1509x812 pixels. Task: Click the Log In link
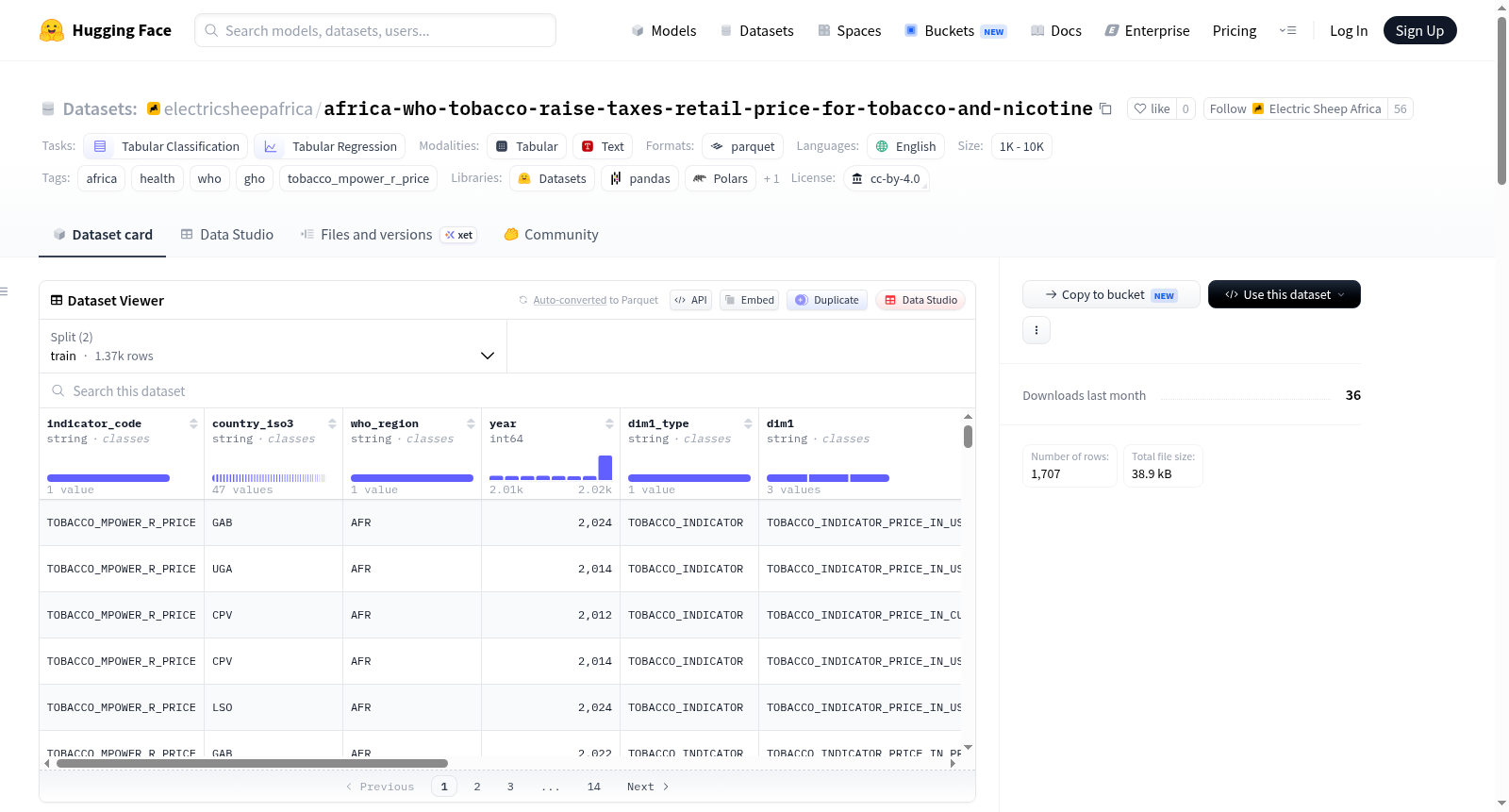click(1348, 30)
